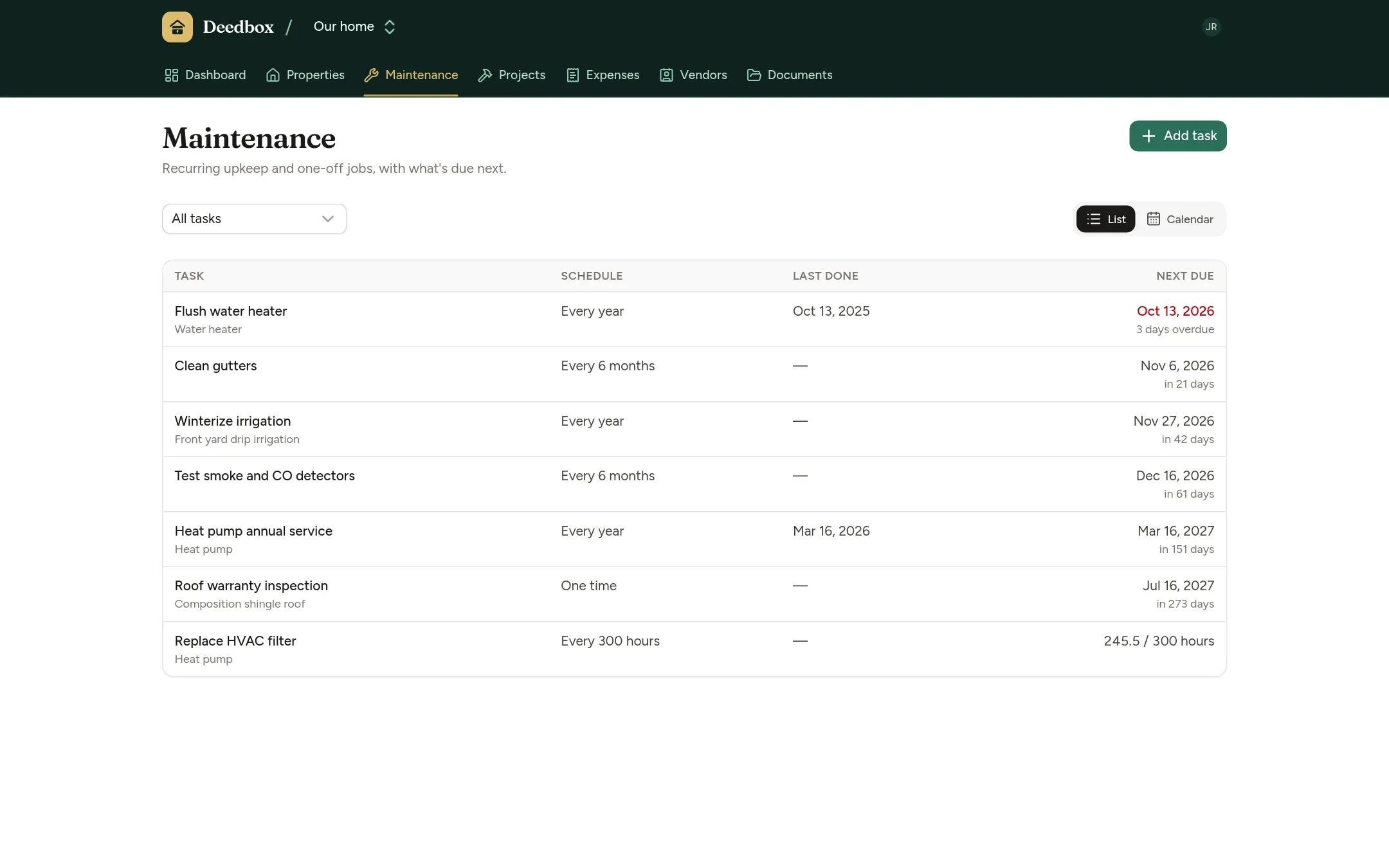The height and width of the screenshot is (868, 1389).
Task: Switch to List view
Action: pyautogui.click(x=1105, y=219)
